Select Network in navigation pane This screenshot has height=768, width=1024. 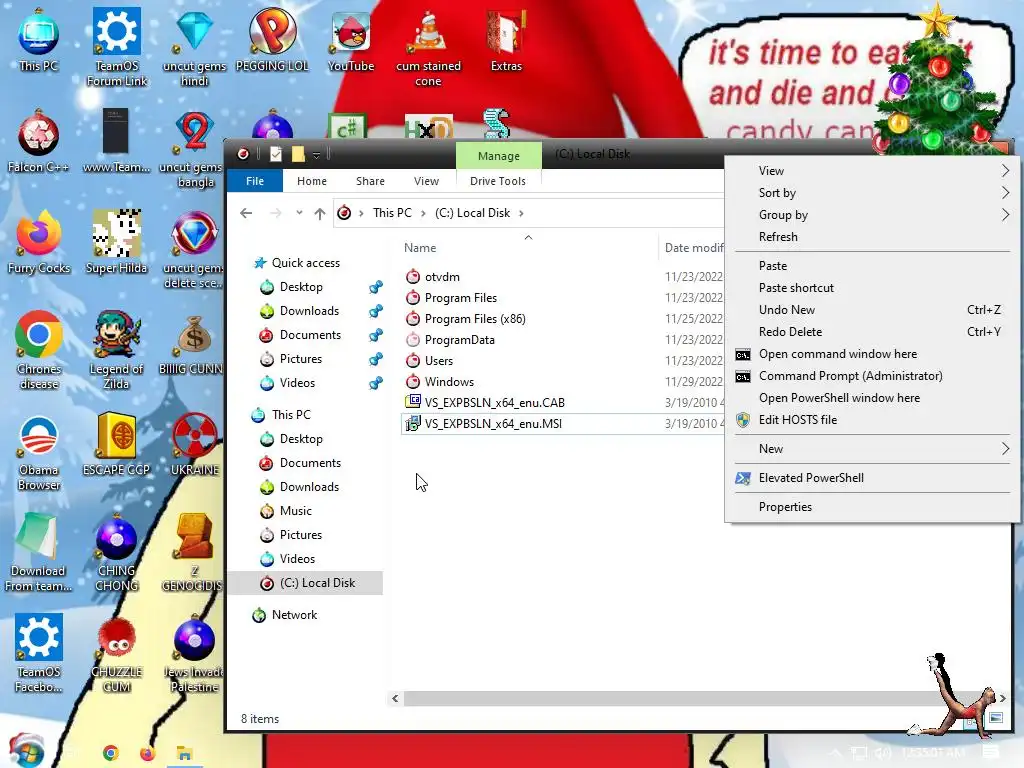click(x=294, y=615)
